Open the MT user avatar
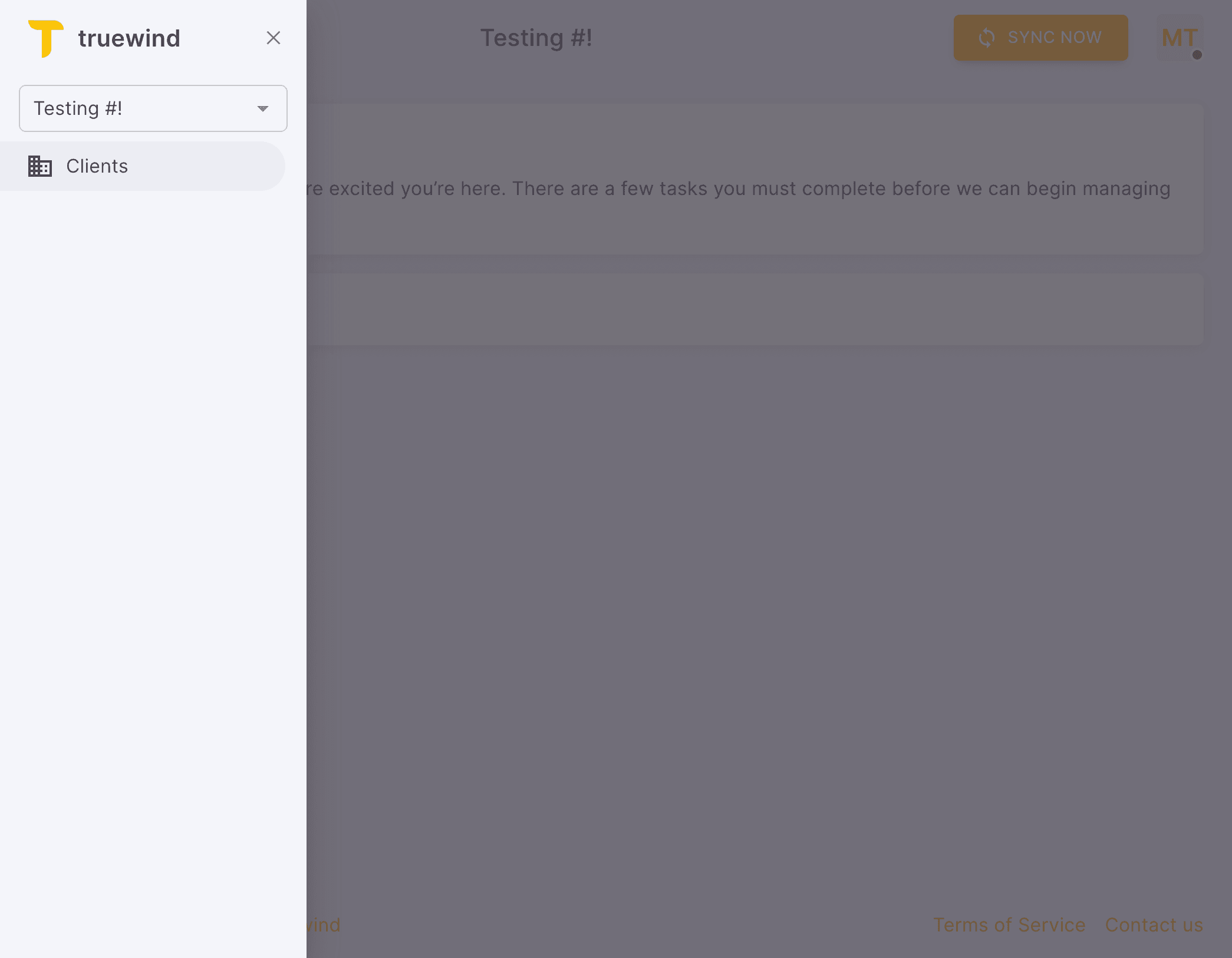The height and width of the screenshot is (958, 1232). click(1179, 38)
